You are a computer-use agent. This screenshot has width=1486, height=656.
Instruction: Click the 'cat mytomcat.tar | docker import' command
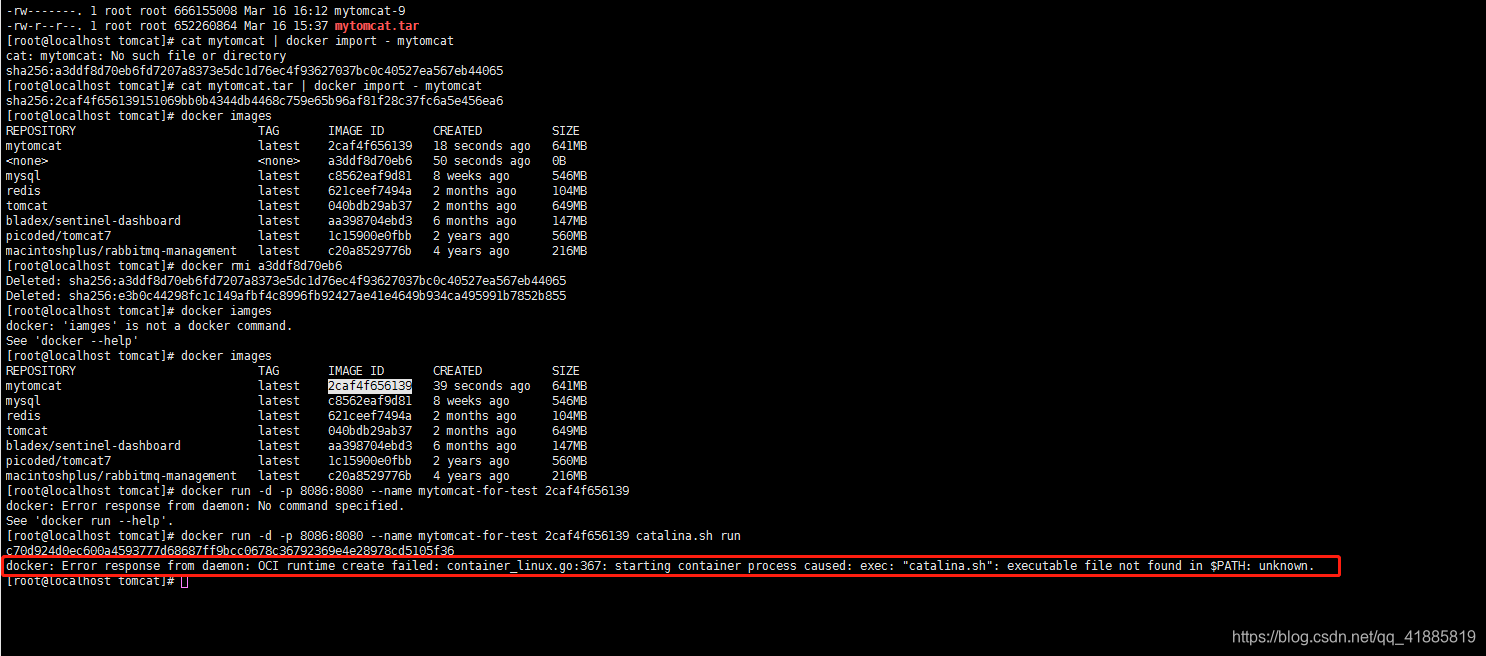click(332, 86)
